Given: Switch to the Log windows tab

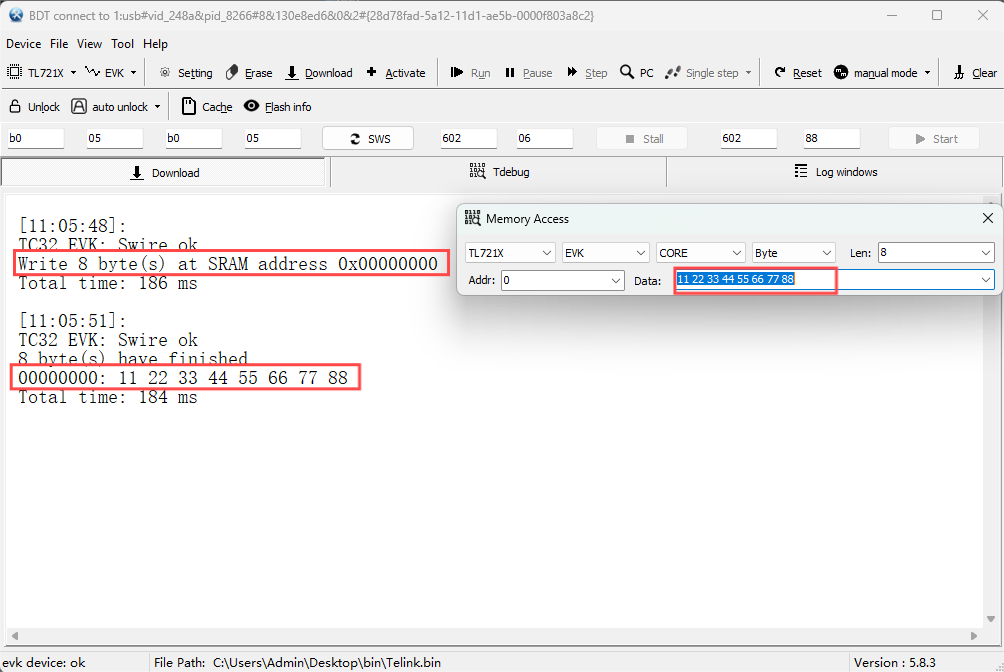Looking at the screenshot, I should tap(834, 172).
